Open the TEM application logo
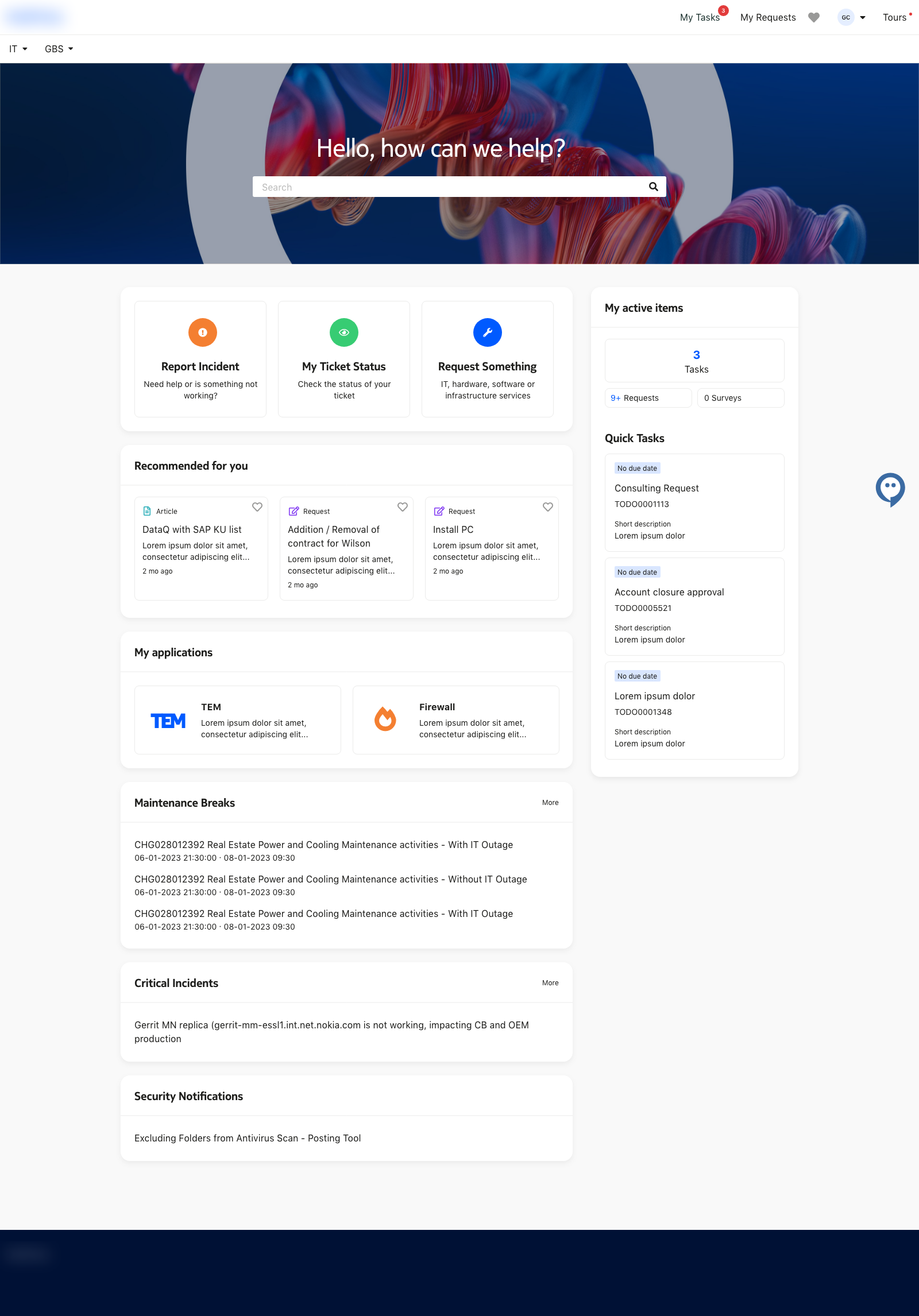Viewport: 919px width, 1316px height. tap(168, 721)
